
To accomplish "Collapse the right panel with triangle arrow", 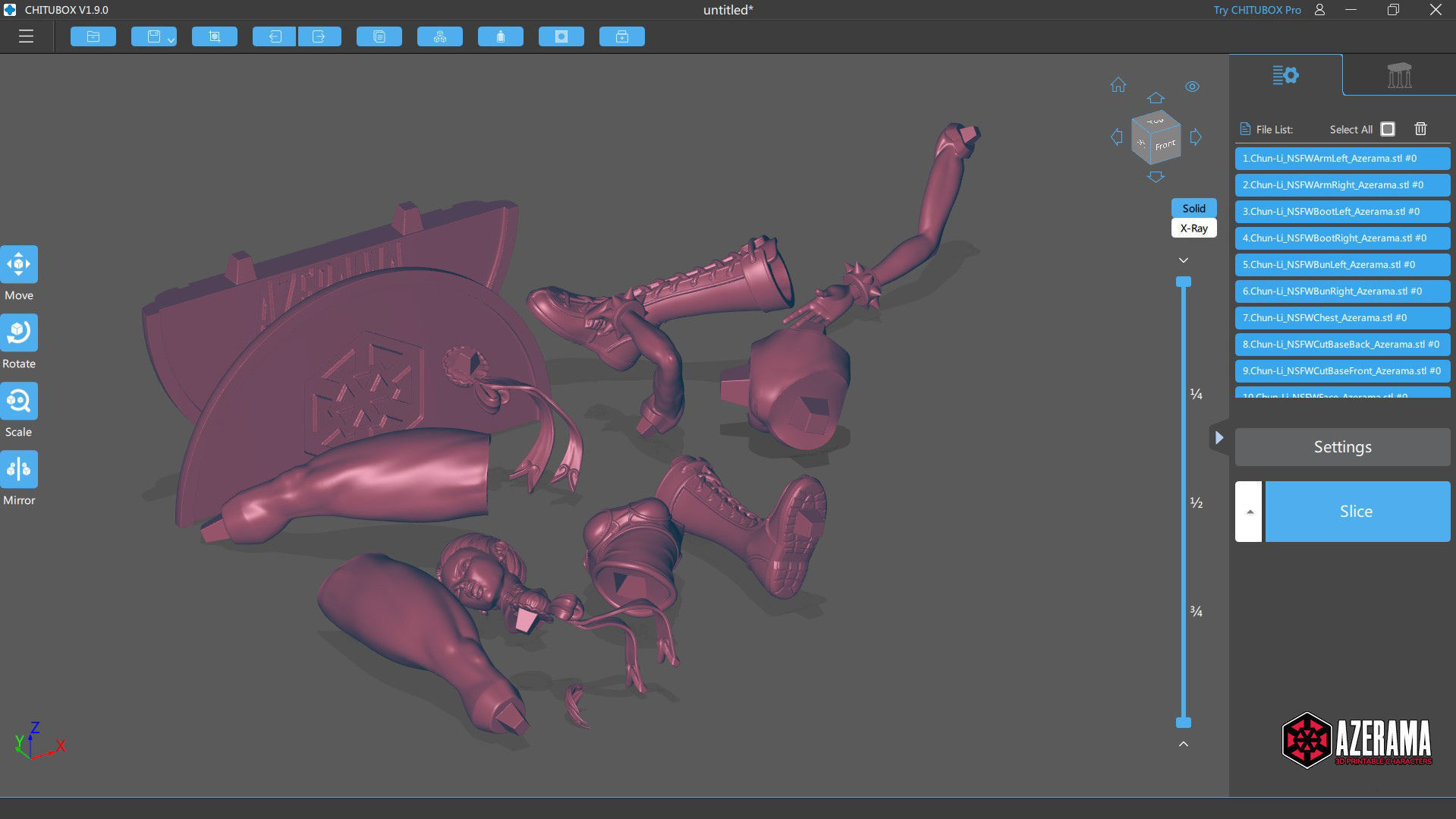I will tap(1219, 438).
